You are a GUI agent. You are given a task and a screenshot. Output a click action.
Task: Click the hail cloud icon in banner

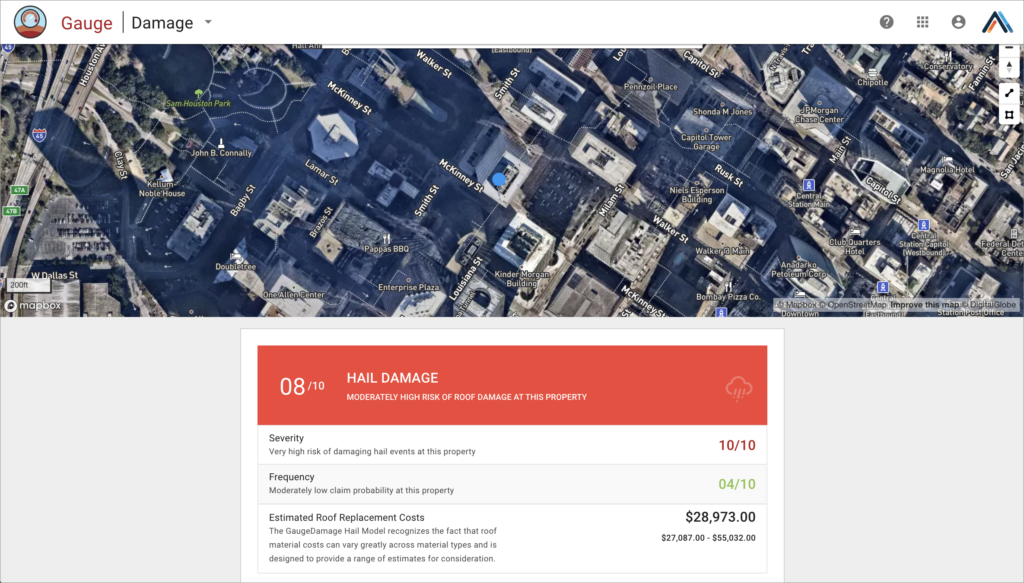pyautogui.click(x=739, y=388)
